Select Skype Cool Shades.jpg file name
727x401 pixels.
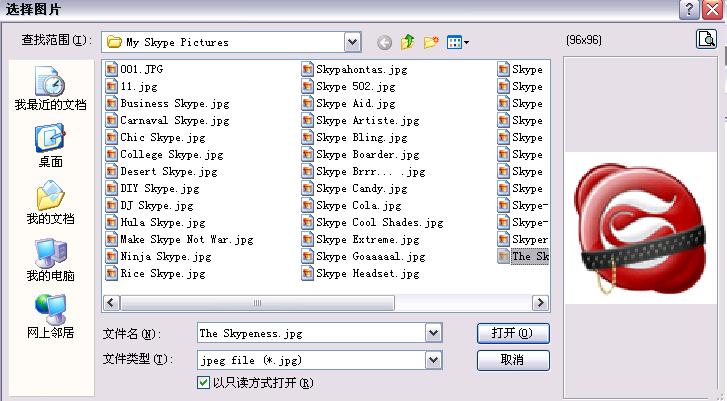coord(380,223)
